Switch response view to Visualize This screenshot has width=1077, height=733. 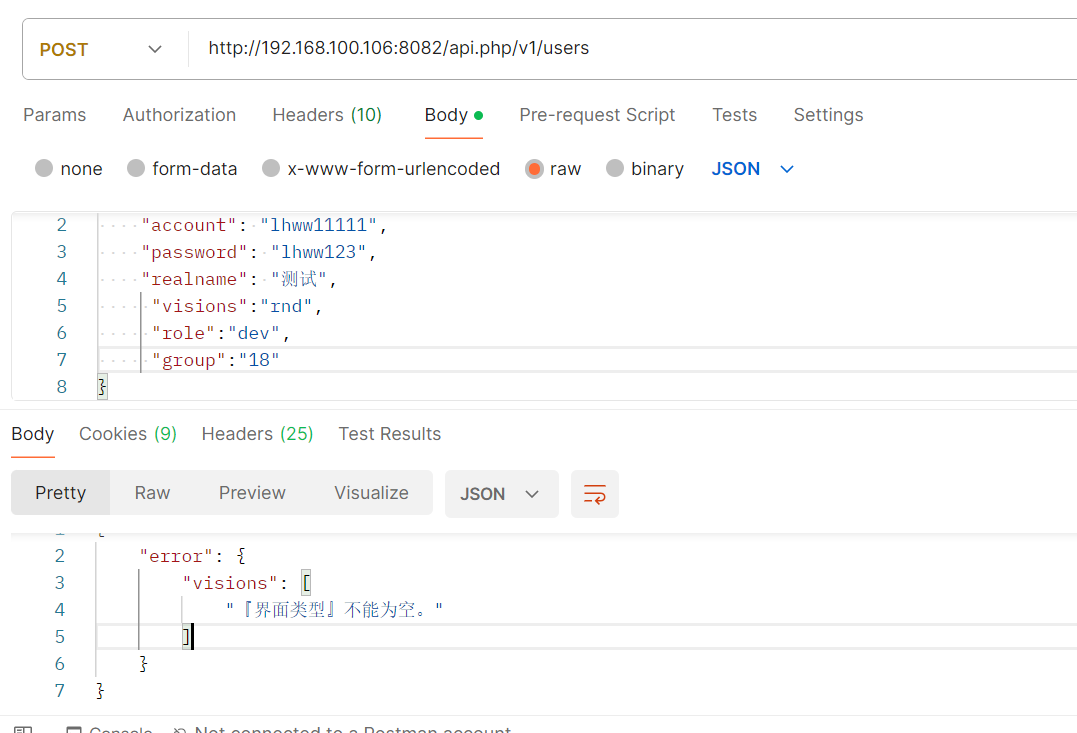[371, 493]
